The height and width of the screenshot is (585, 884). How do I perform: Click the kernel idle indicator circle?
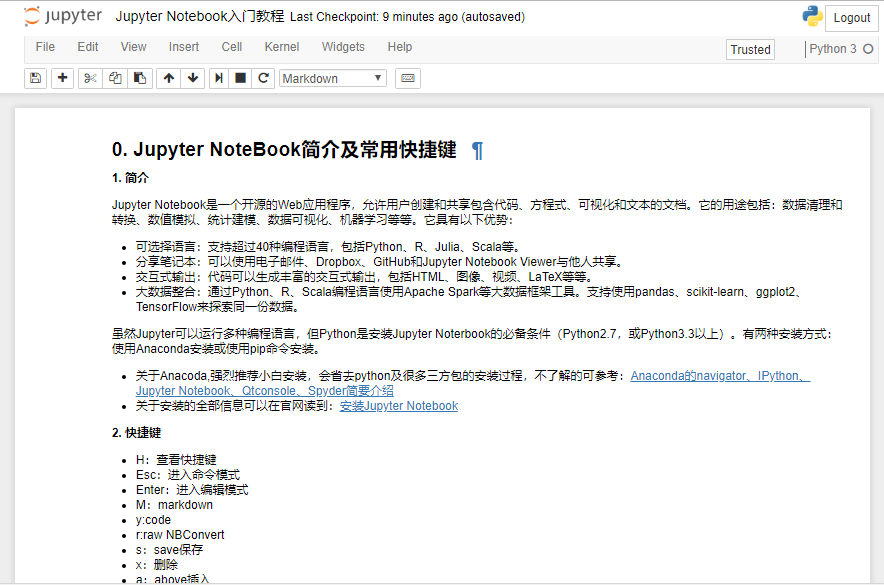click(868, 49)
